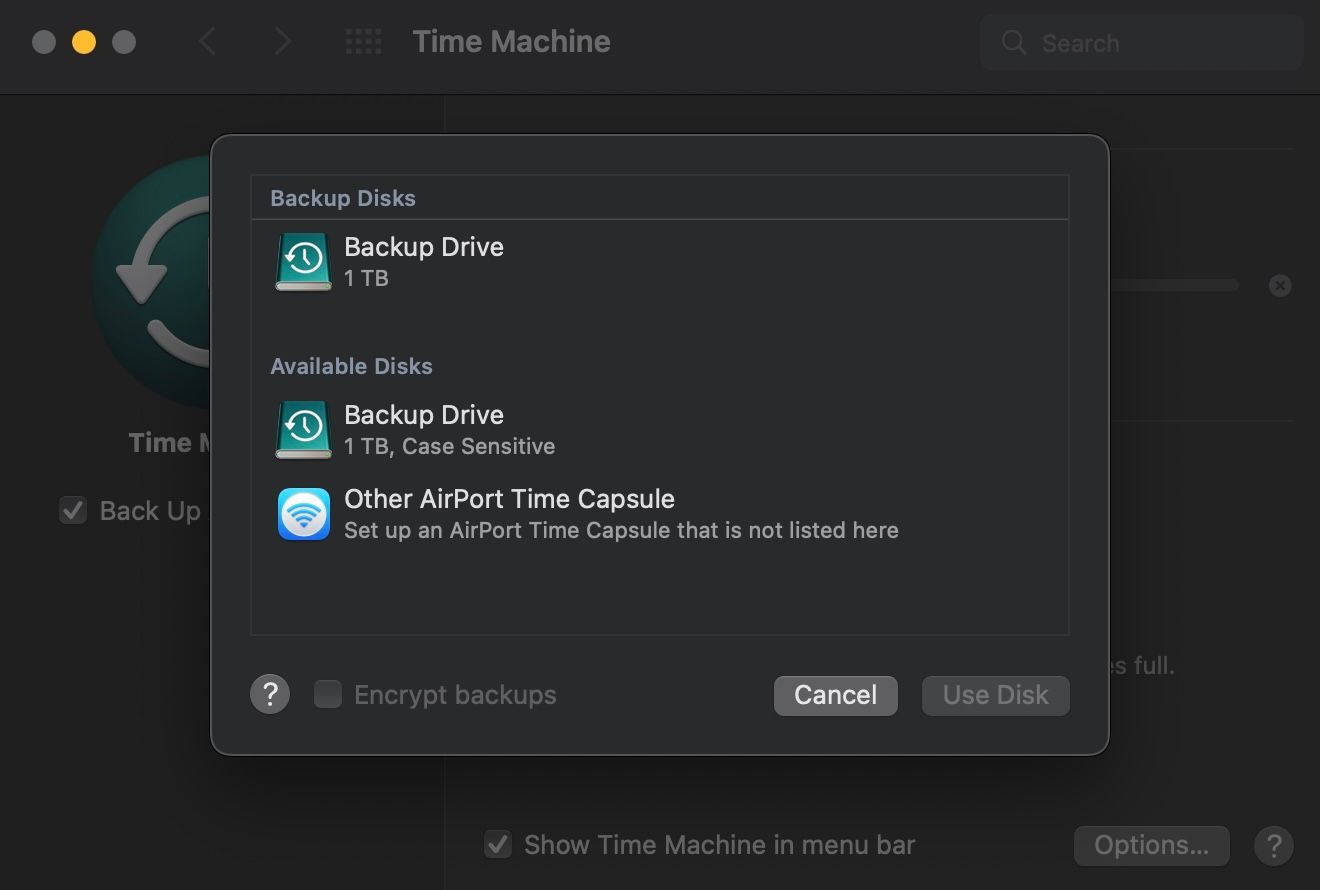Enable Encrypt backups checkbox

coord(328,694)
